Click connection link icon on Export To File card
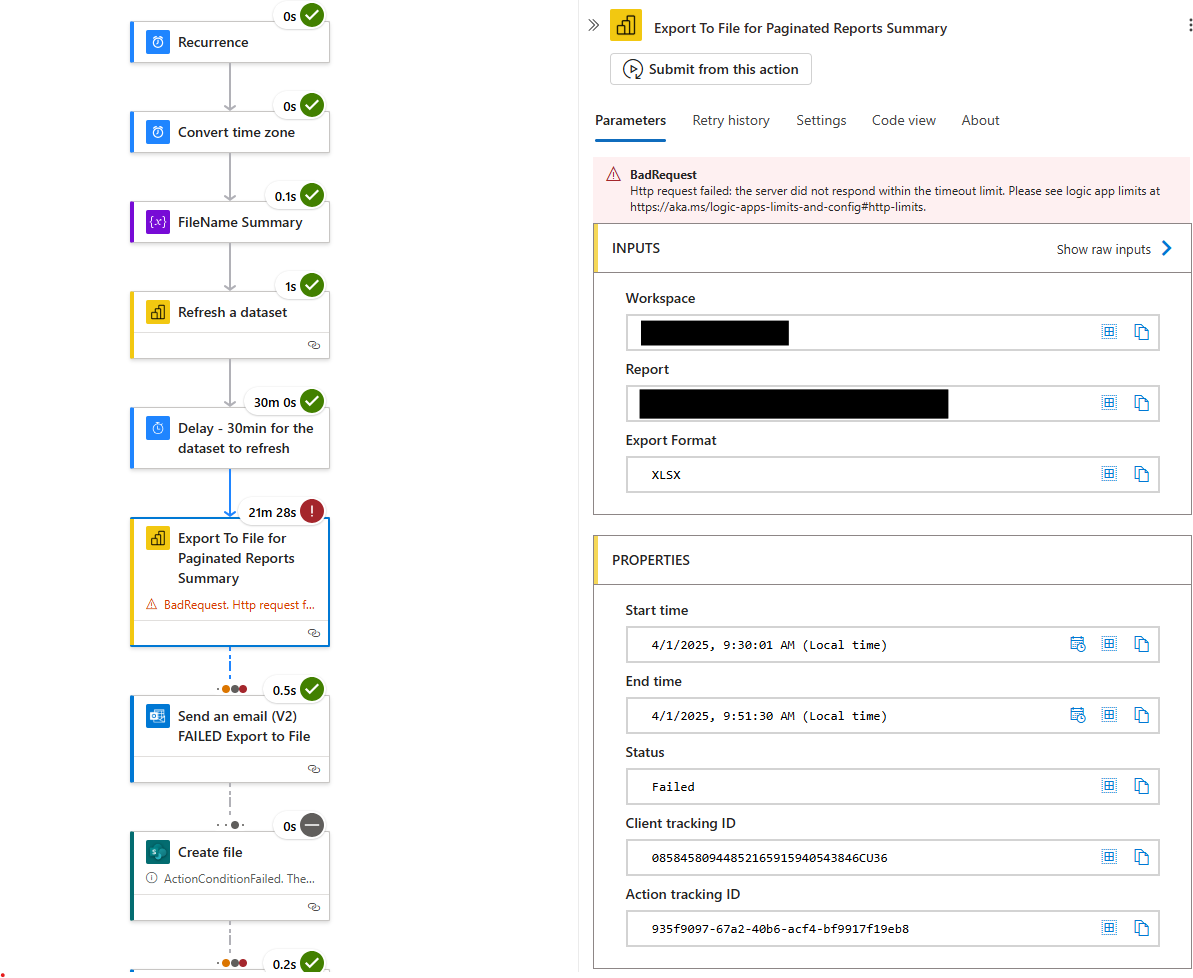Viewport: 1193px width, 978px height. (x=313, y=632)
